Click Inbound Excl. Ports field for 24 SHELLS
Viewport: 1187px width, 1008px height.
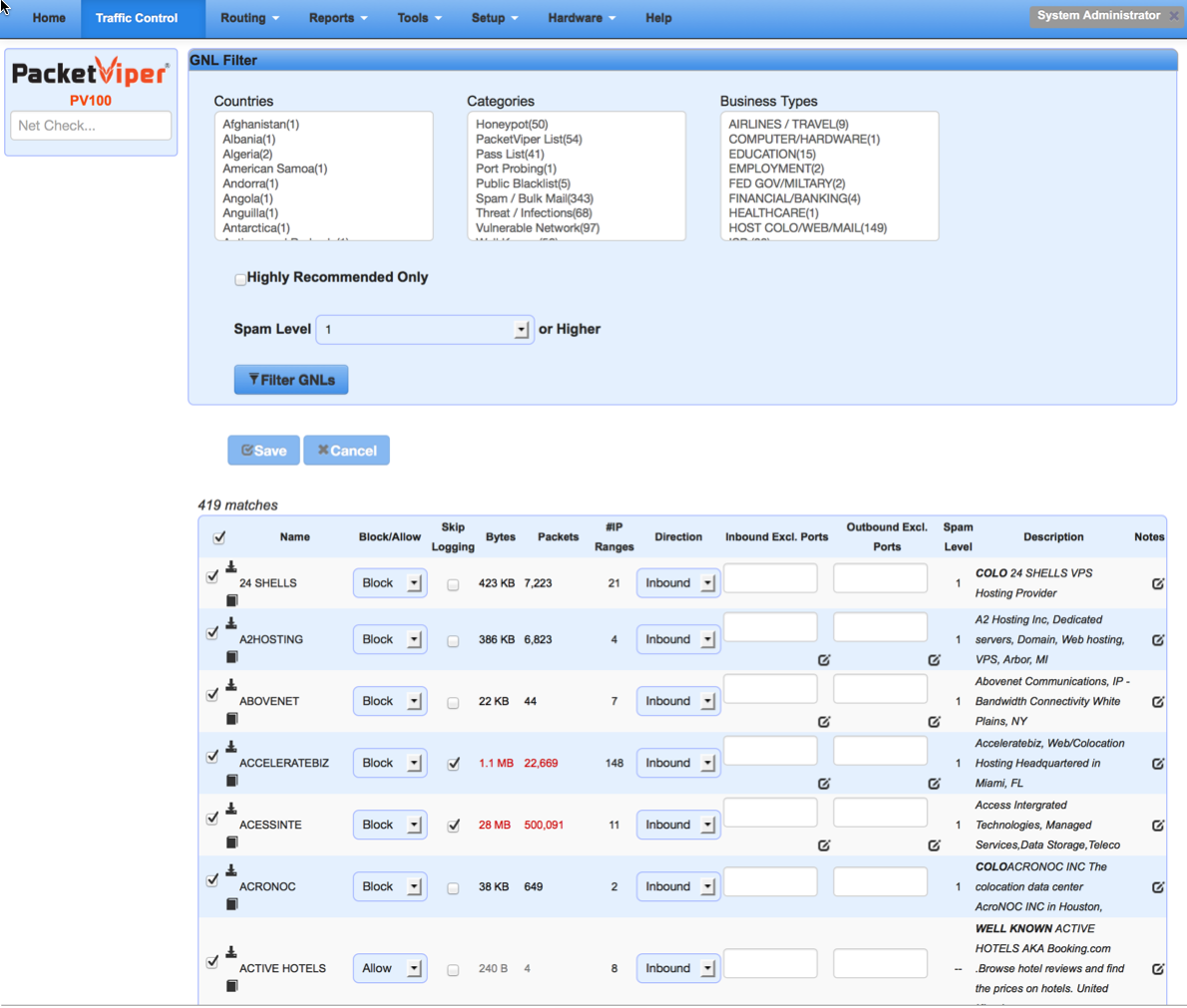click(x=771, y=577)
